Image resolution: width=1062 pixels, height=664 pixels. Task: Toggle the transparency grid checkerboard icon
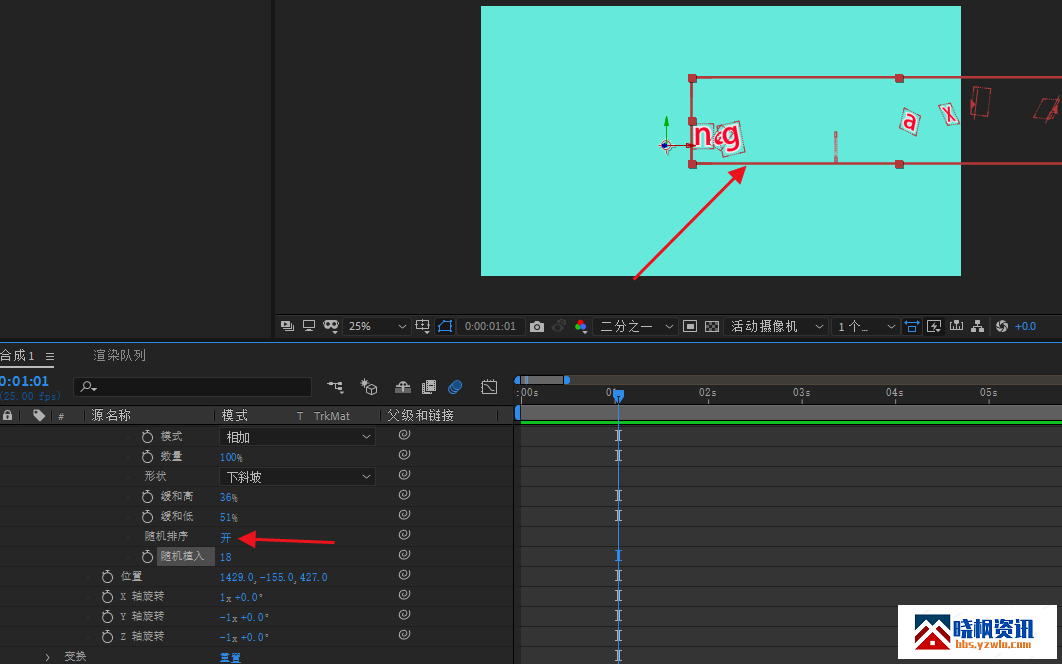coord(712,327)
